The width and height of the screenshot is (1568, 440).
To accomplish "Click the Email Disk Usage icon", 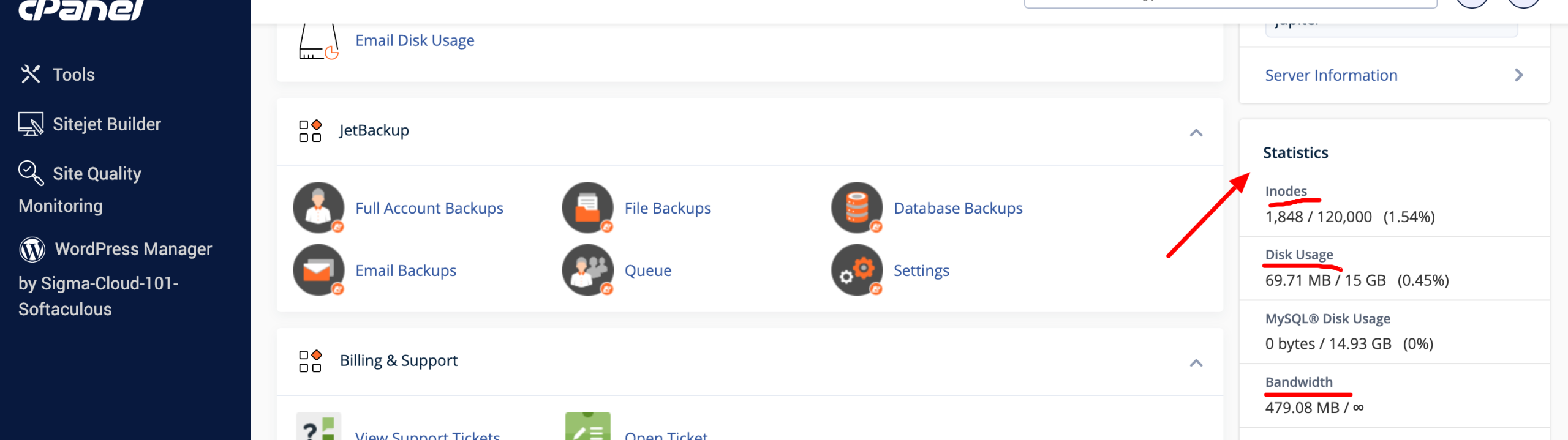I will click(x=318, y=40).
